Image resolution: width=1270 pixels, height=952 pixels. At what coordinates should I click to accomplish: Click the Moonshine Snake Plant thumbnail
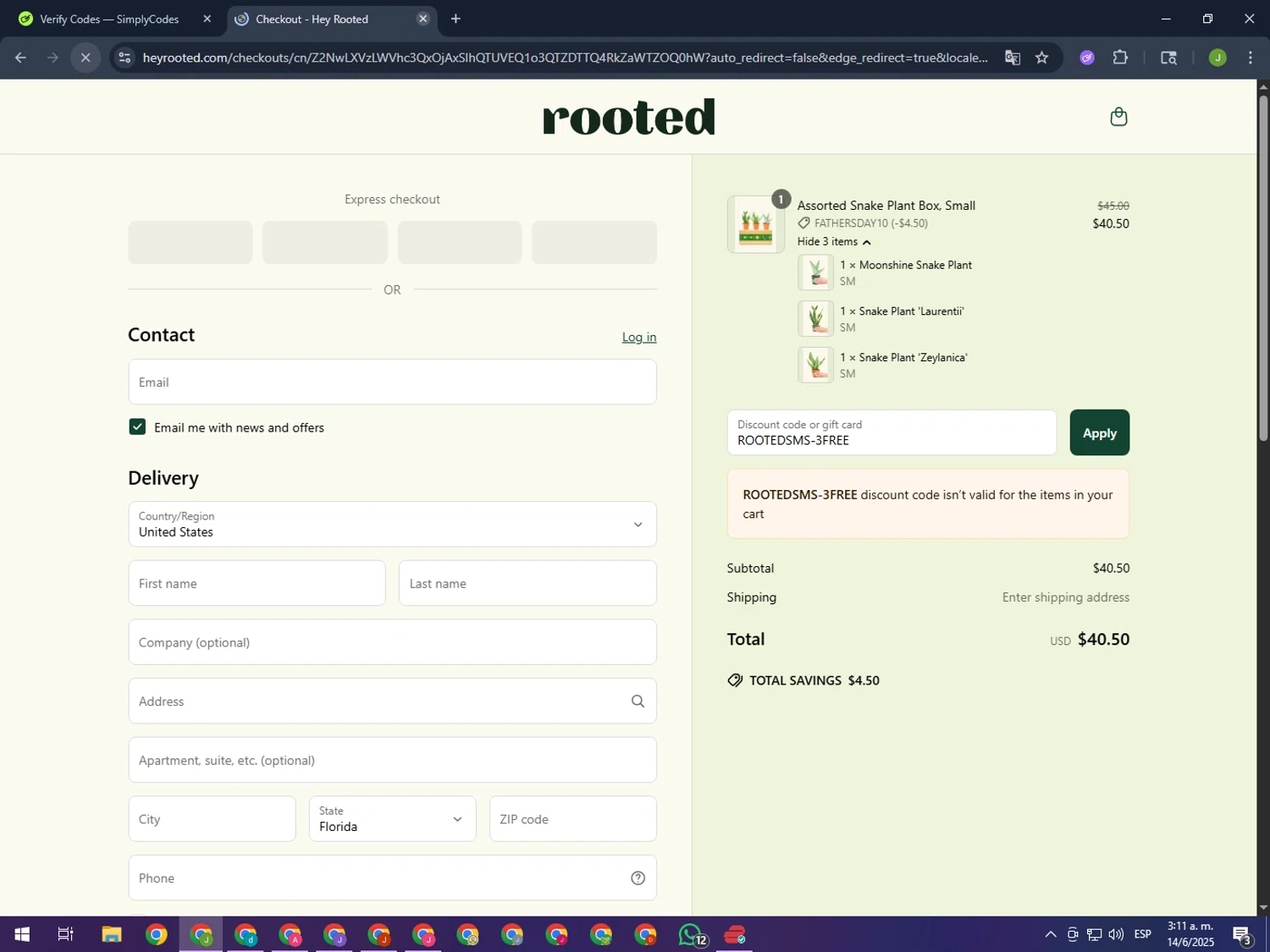click(815, 272)
